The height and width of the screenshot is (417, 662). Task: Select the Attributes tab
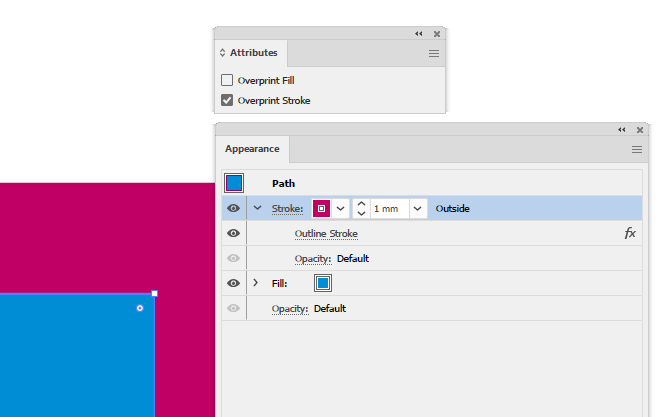(254, 53)
